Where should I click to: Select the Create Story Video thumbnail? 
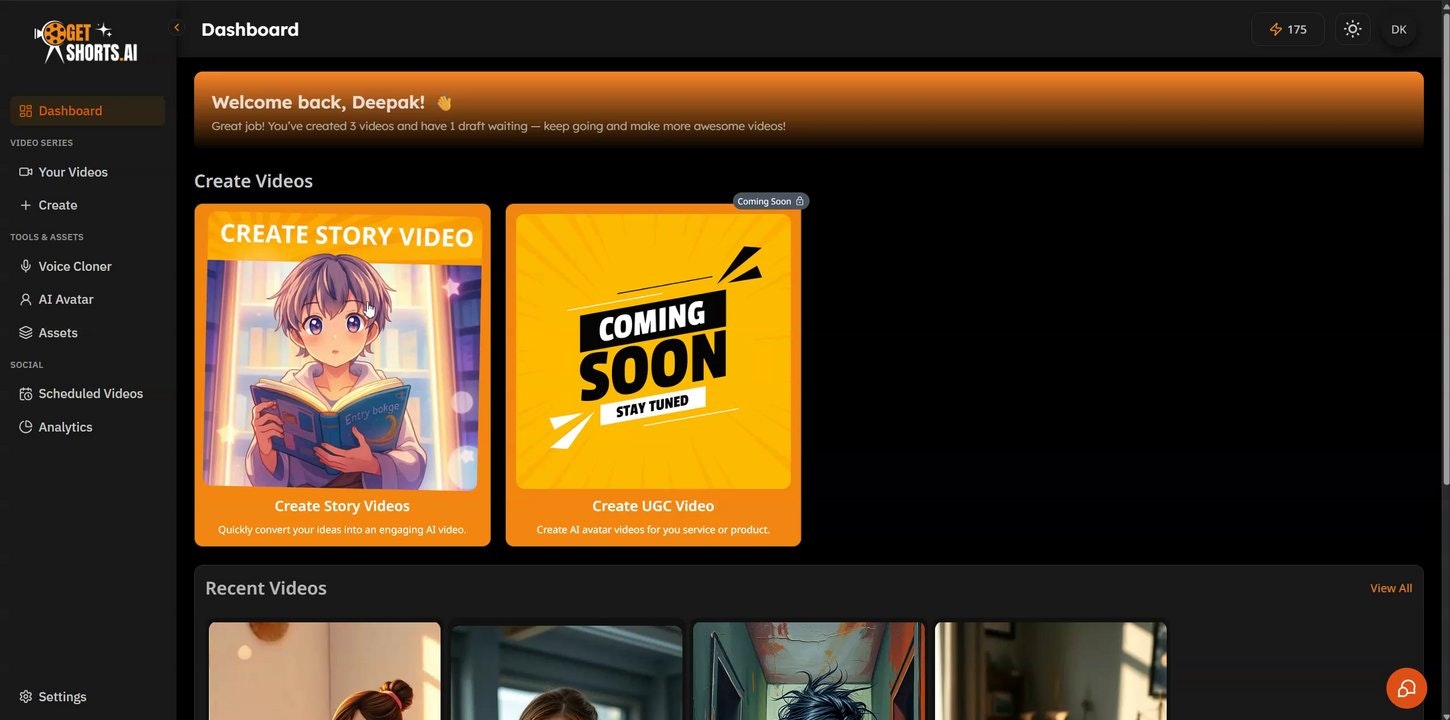point(343,350)
